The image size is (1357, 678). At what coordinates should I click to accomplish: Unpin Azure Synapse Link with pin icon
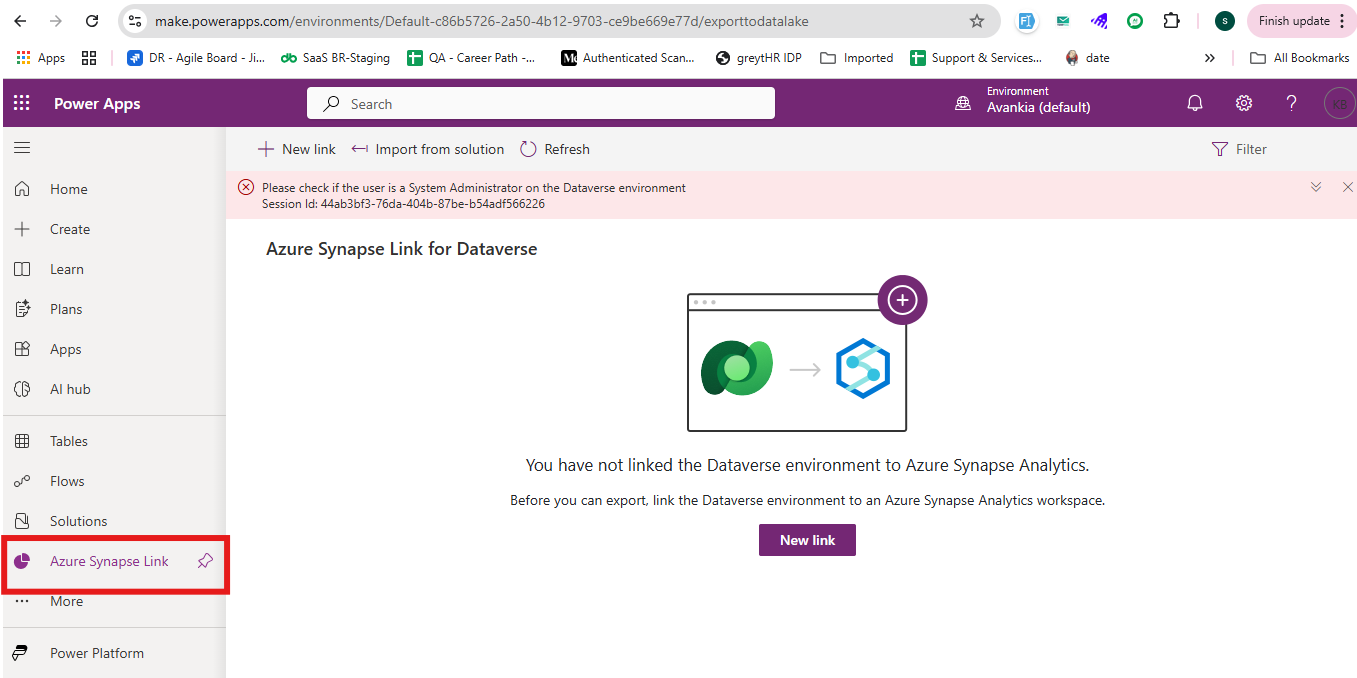pos(205,561)
